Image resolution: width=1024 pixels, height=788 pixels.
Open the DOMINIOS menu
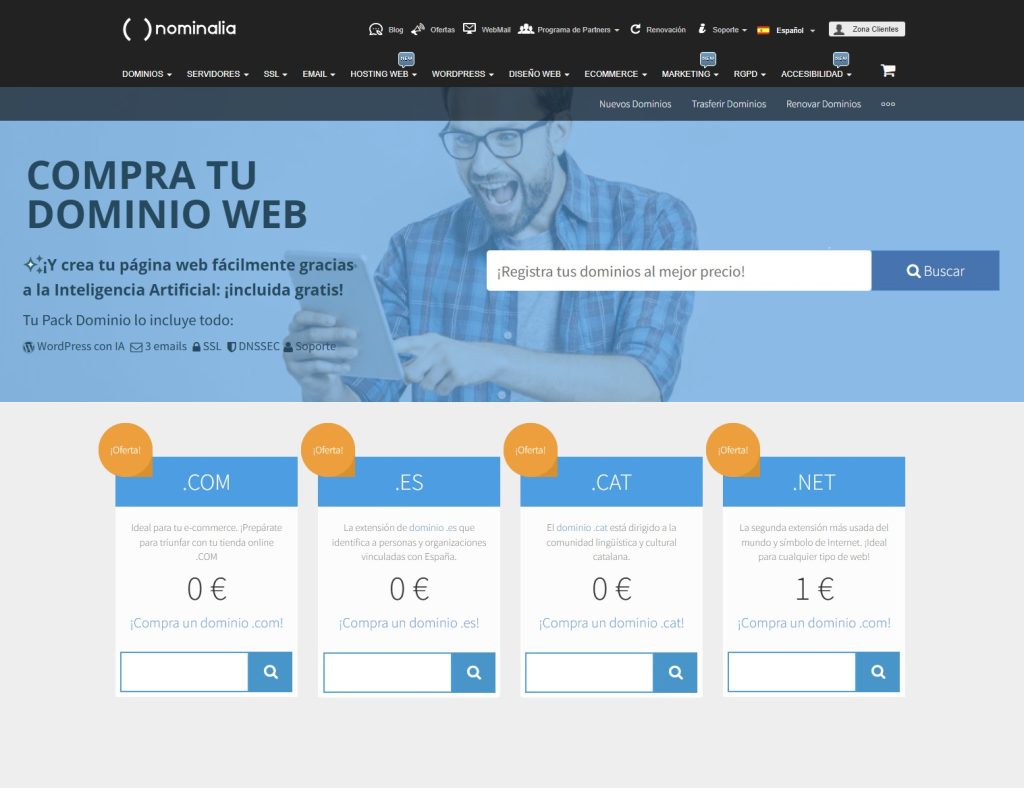[x=146, y=74]
